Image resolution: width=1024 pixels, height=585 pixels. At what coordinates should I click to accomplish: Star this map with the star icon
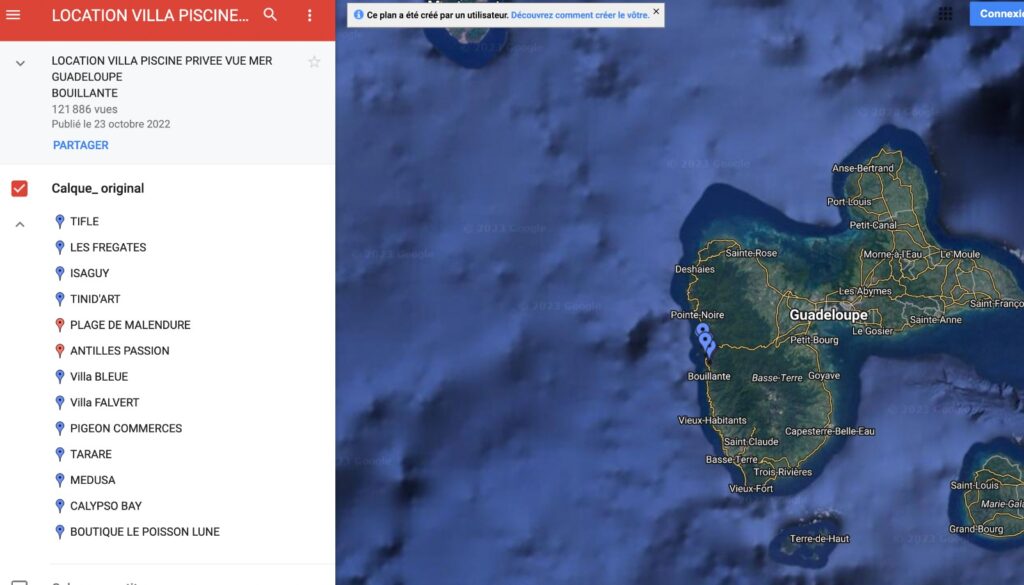click(314, 62)
